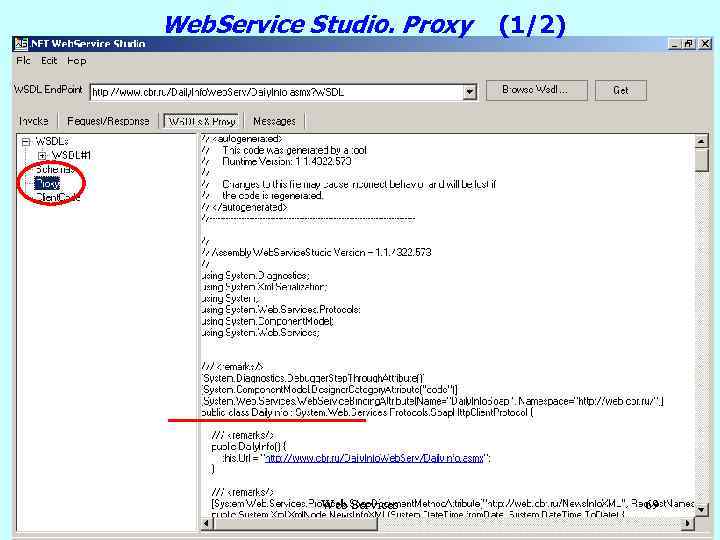This screenshot has height=540, width=720.
Task: Click the '</autogenerated>' comment line
Action: click(244, 207)
